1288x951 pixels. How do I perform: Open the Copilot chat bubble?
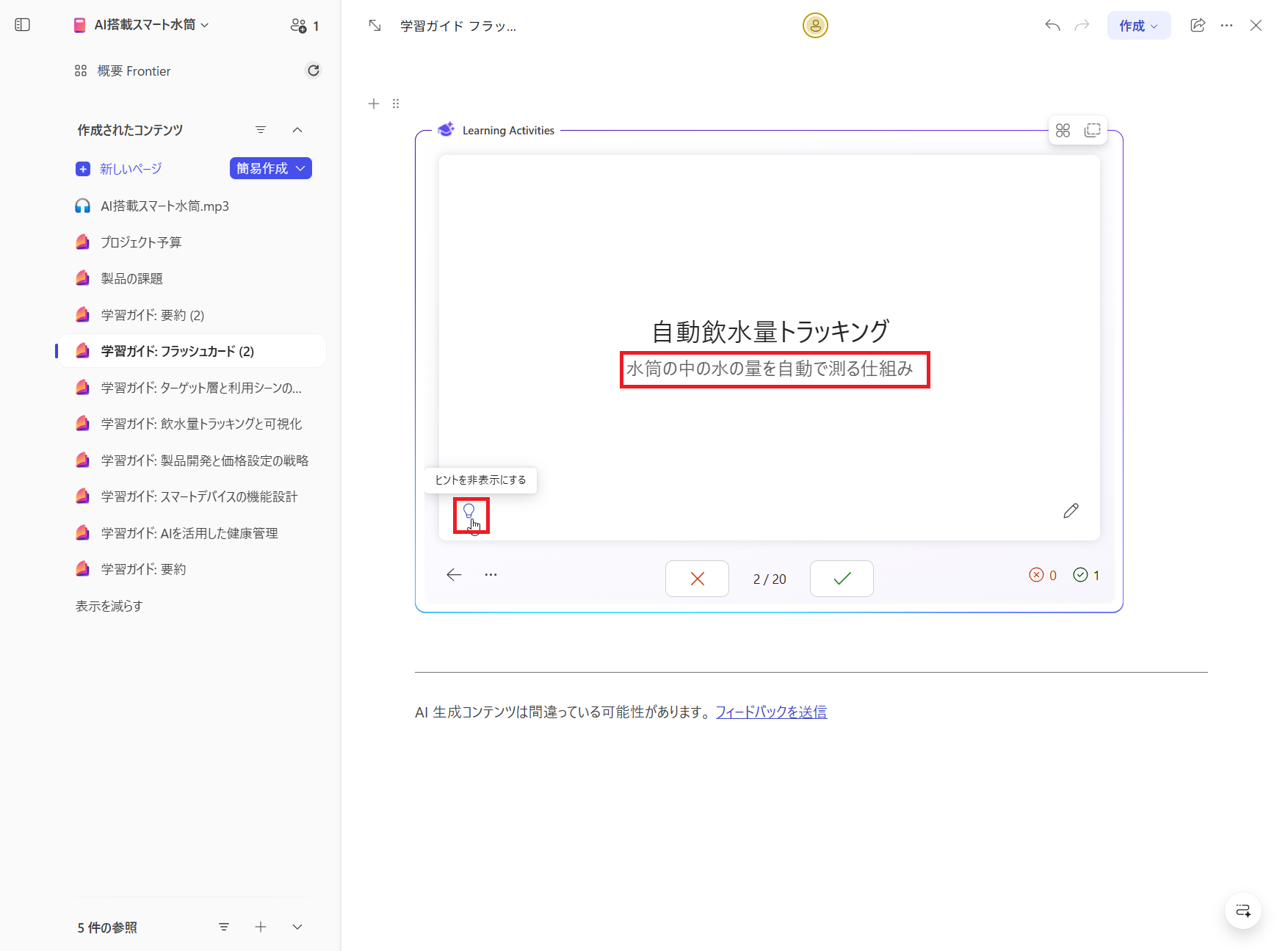[x=1243, y=911]
